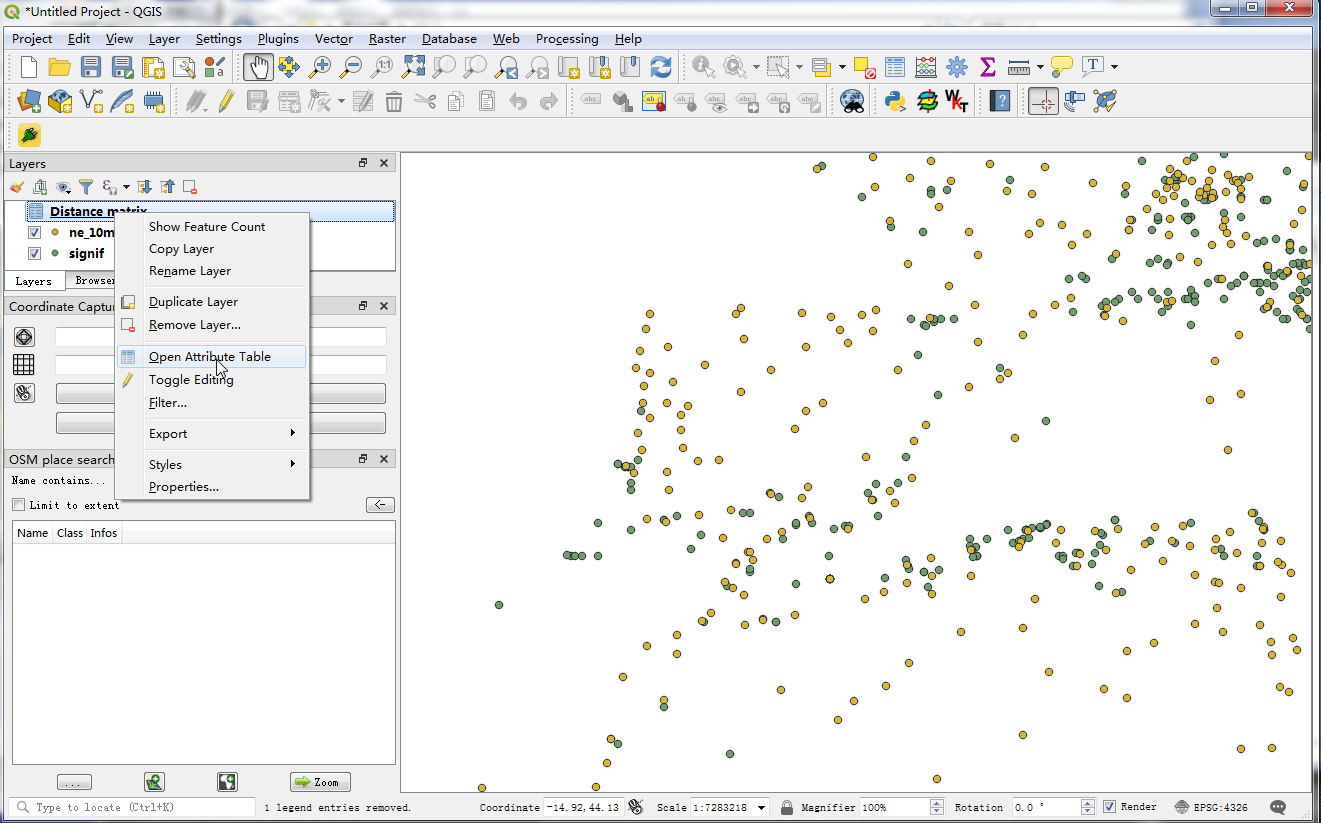1321x823 pixels.
Task: Open the Scale dropdown in status bar
Action: 762,807
